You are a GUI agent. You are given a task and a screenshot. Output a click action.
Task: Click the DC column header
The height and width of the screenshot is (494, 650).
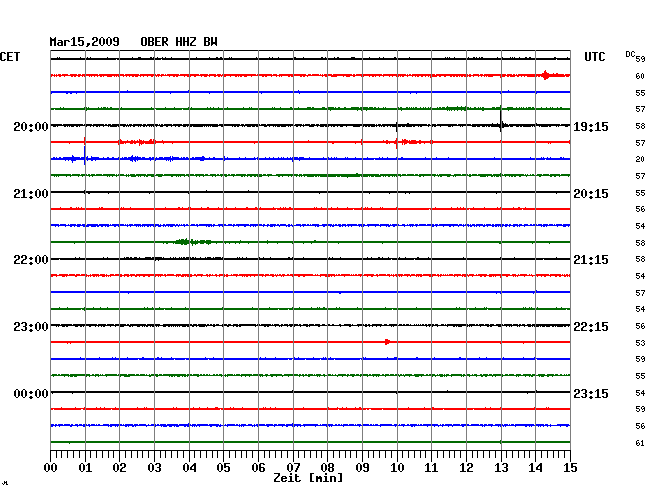(x=630, y=54)
